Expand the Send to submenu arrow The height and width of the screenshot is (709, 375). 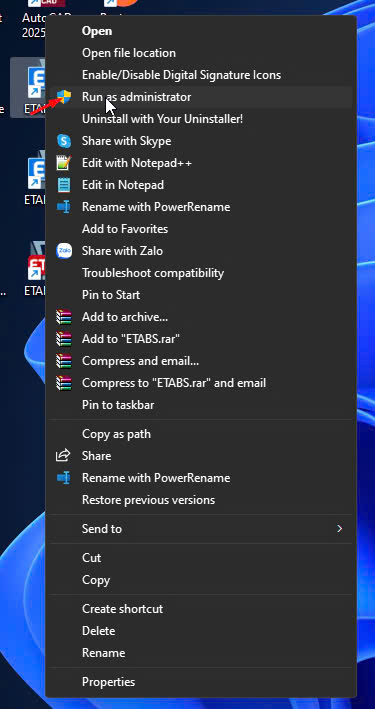pyautogui.click(x=340, y=529)
